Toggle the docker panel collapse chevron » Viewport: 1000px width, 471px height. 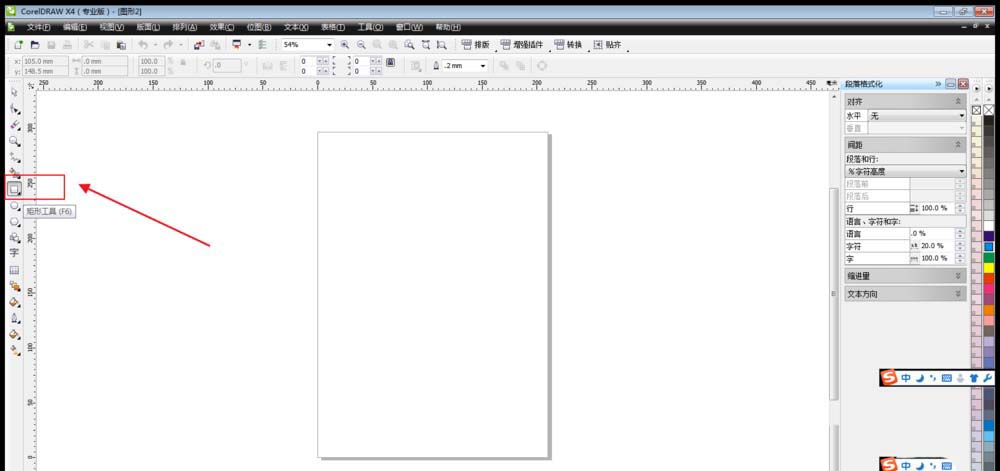[938, 84]
